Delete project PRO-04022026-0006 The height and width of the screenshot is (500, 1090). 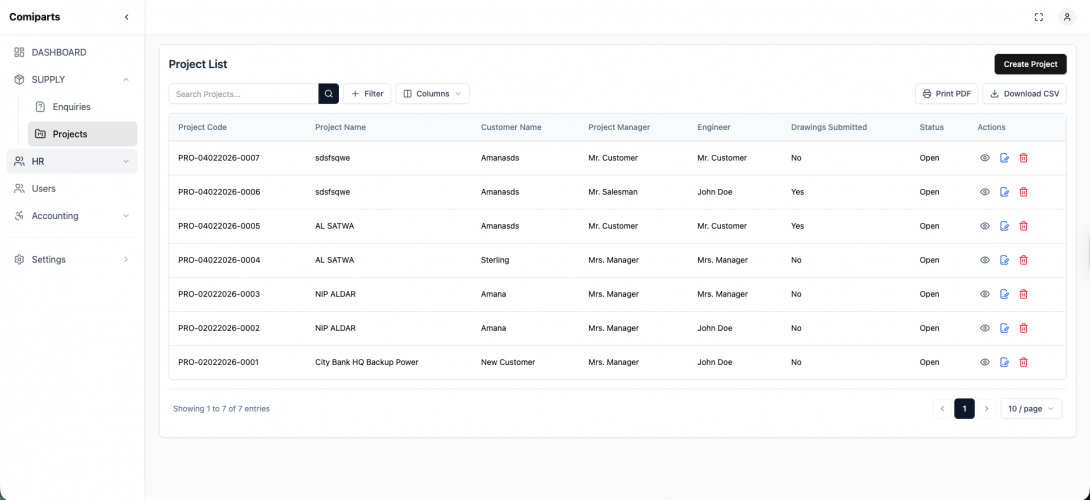click(1023, 192)
